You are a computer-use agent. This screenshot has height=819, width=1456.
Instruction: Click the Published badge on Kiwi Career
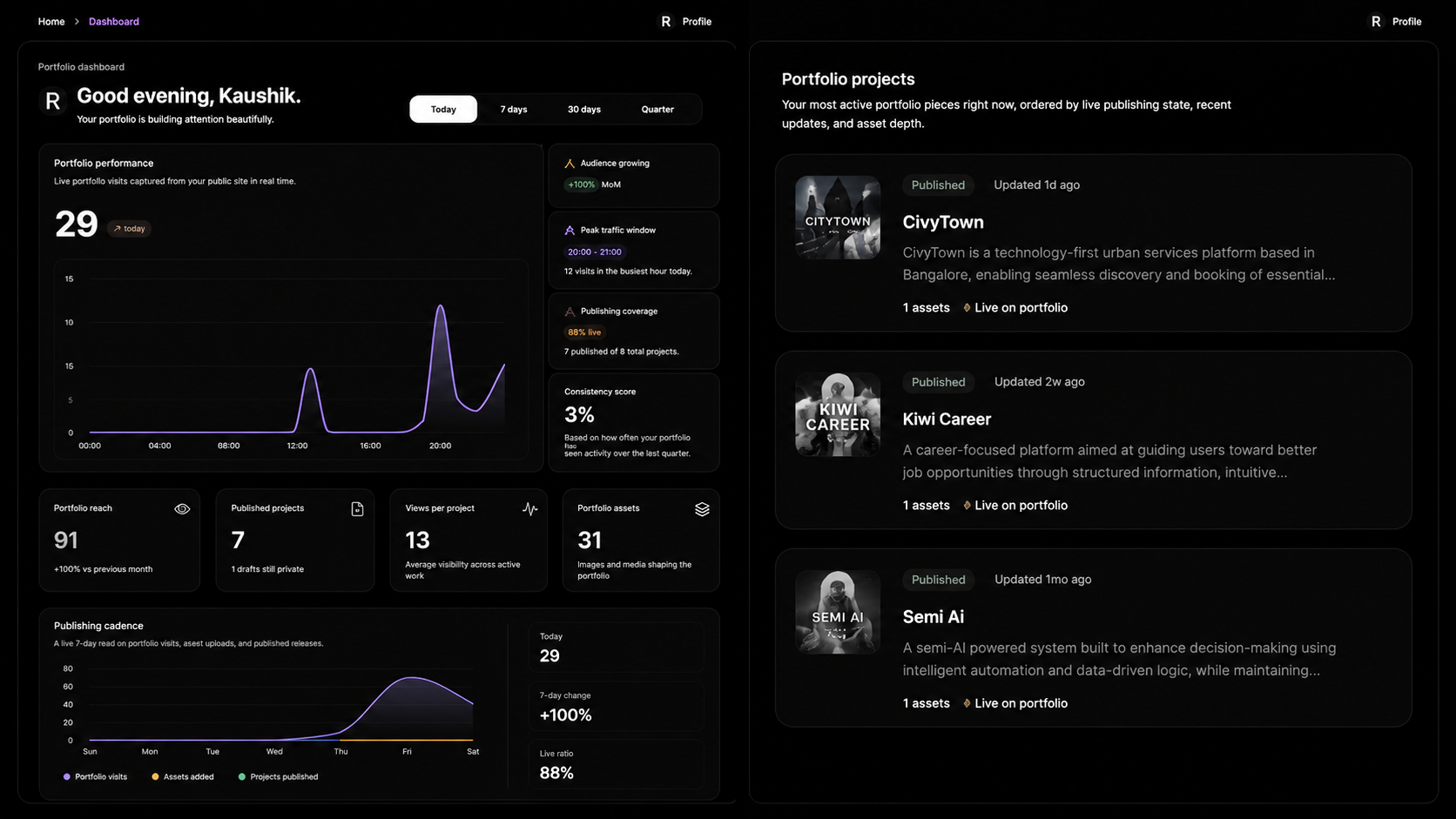pos(938,381)
